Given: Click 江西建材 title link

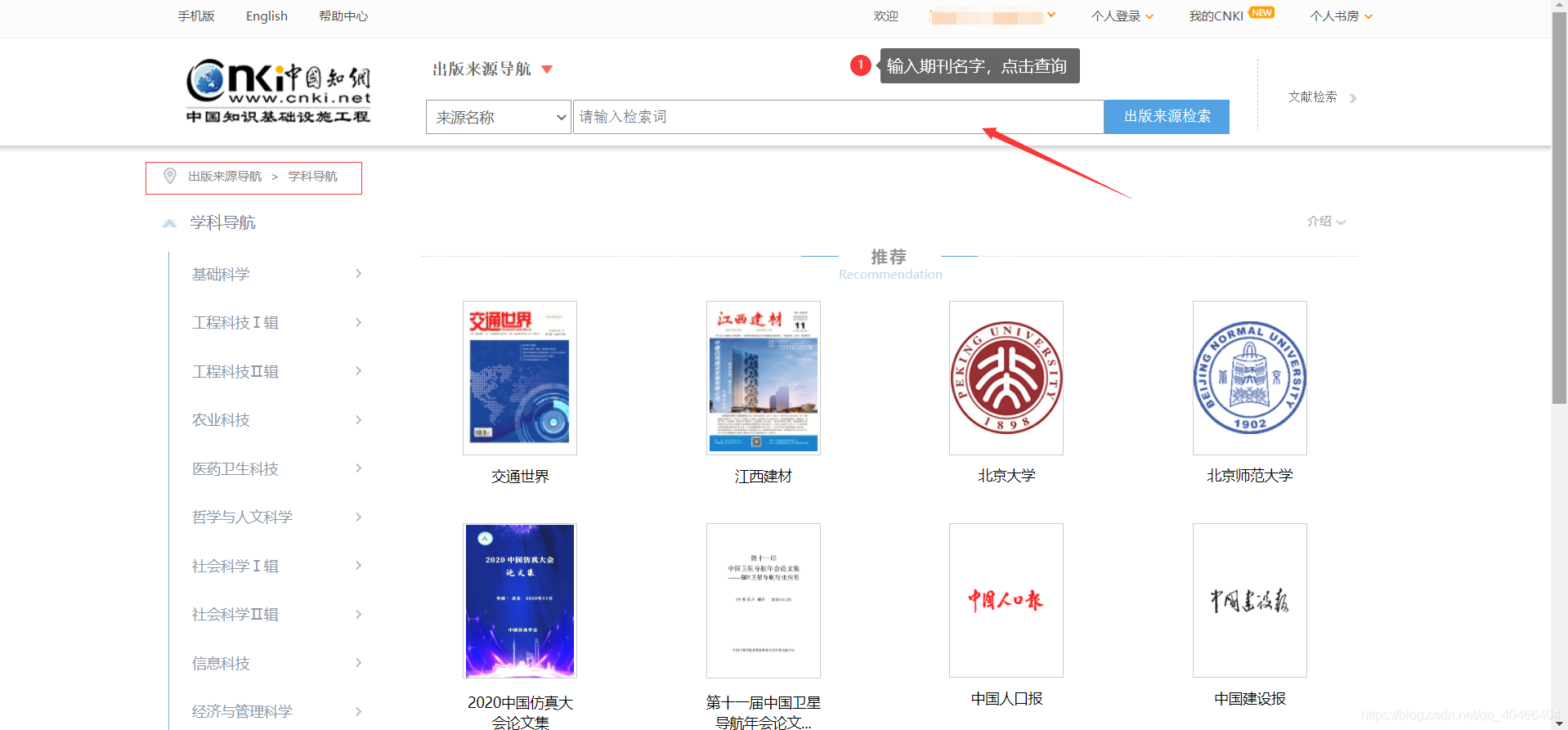Looking at the screenshot, I should tap(764, 477).
